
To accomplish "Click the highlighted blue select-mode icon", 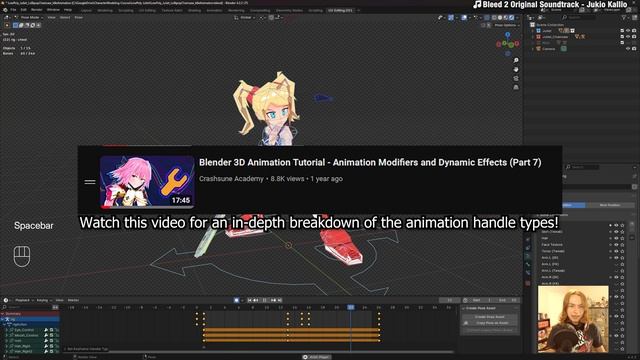I will coord(16,25).
